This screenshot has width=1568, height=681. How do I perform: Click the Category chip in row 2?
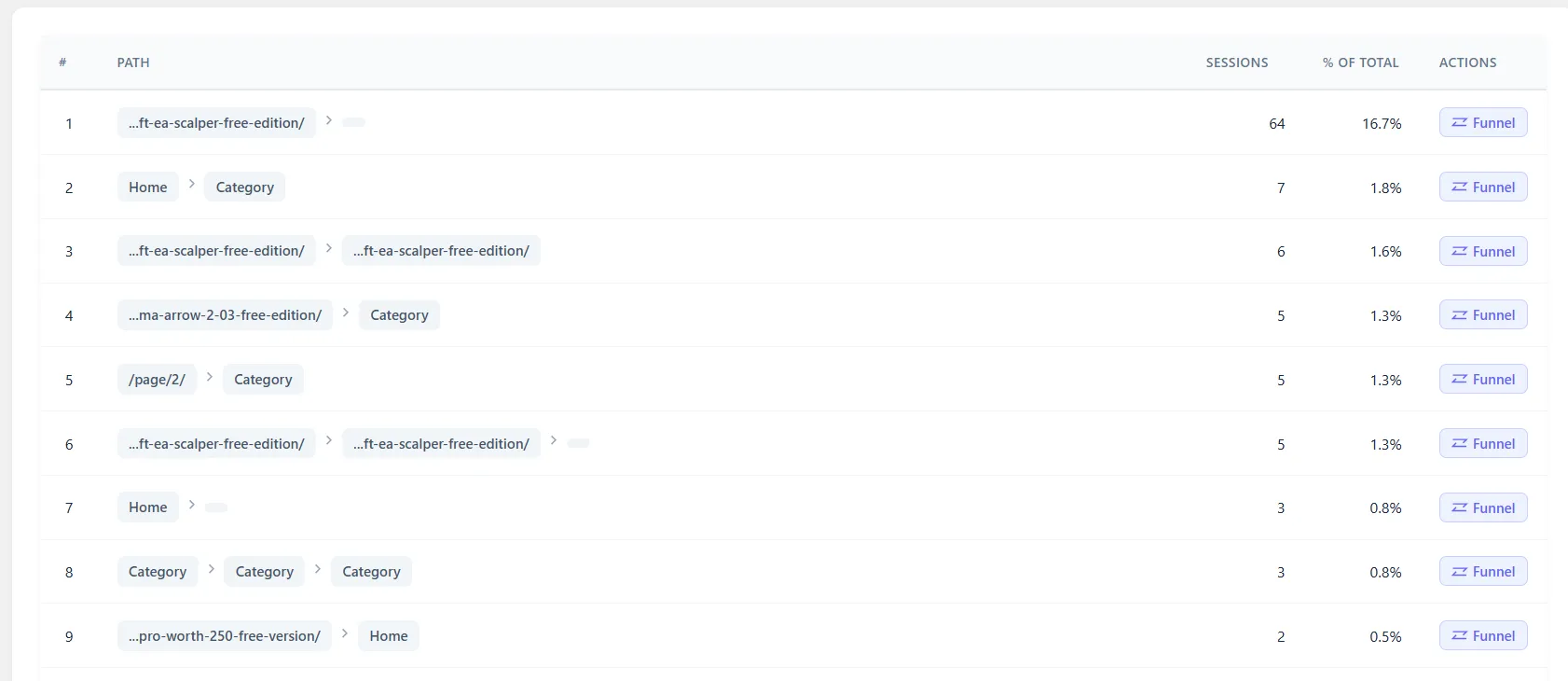245,187
